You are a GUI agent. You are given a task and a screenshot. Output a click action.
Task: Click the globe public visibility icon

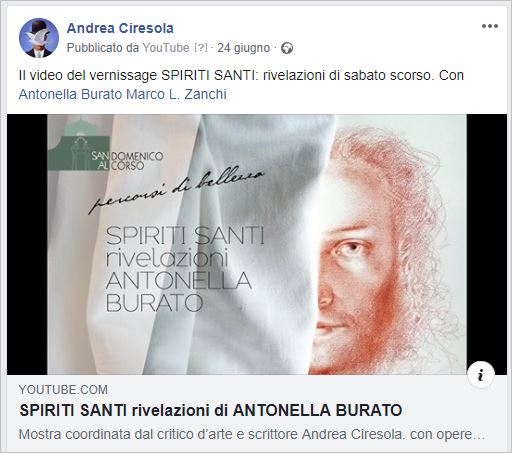[287, 48]
